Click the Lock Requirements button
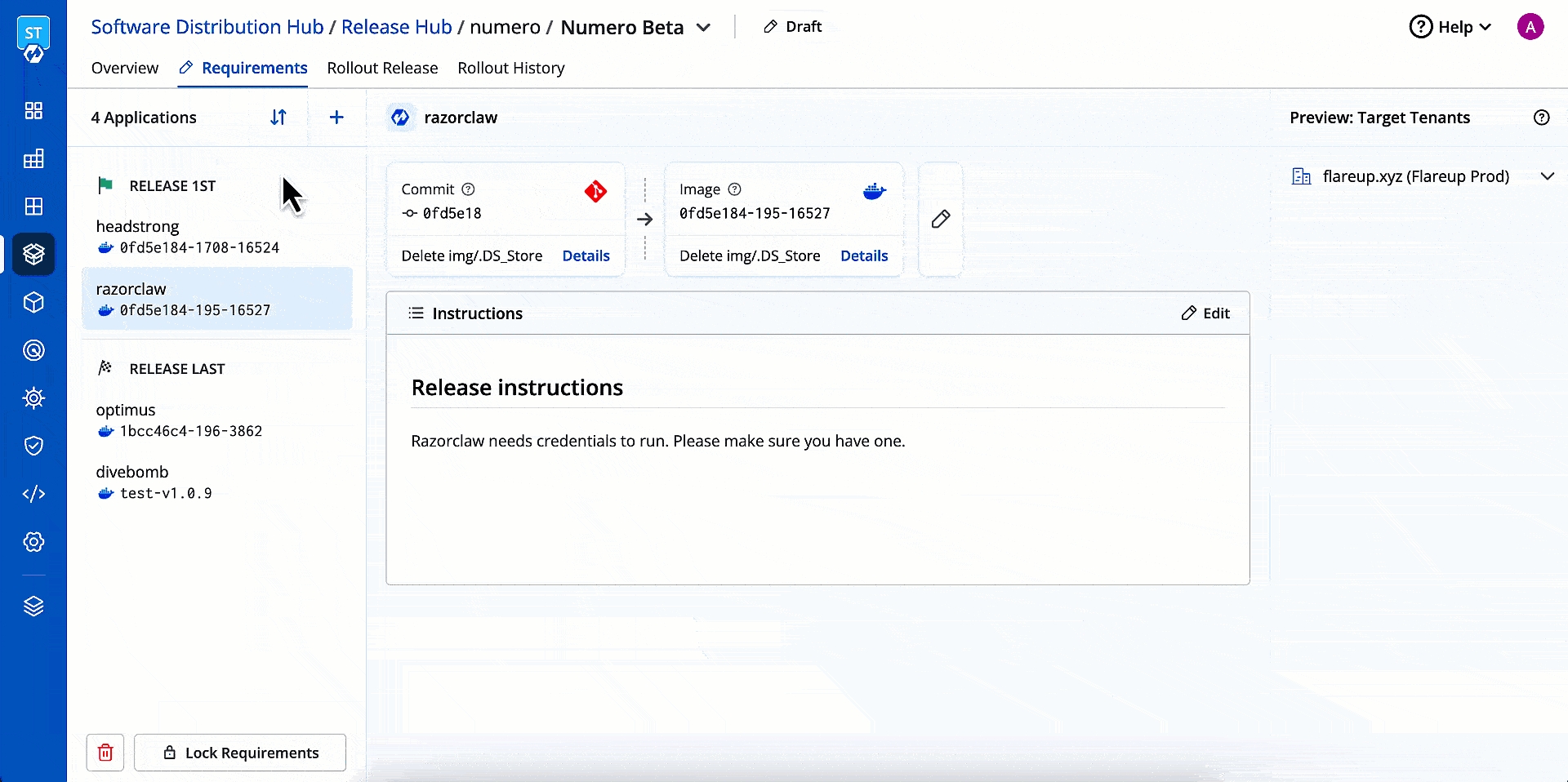 point(240,753)
